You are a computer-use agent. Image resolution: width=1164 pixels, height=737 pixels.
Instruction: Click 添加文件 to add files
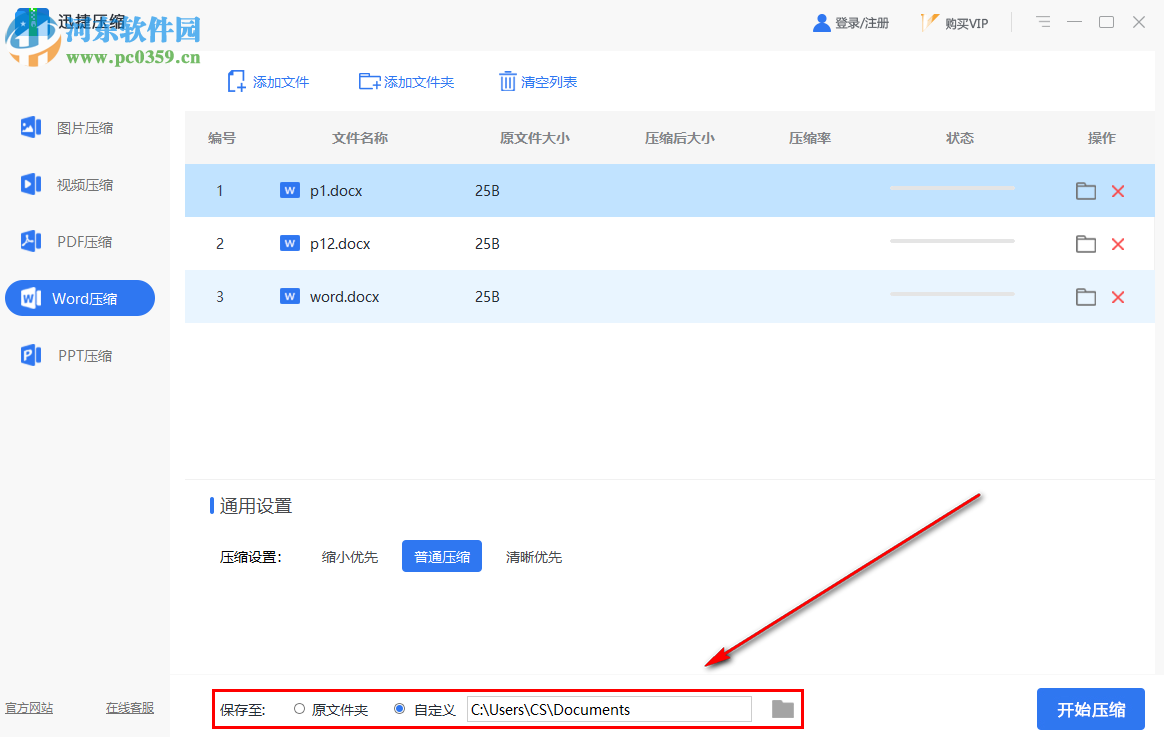point(268,81)
